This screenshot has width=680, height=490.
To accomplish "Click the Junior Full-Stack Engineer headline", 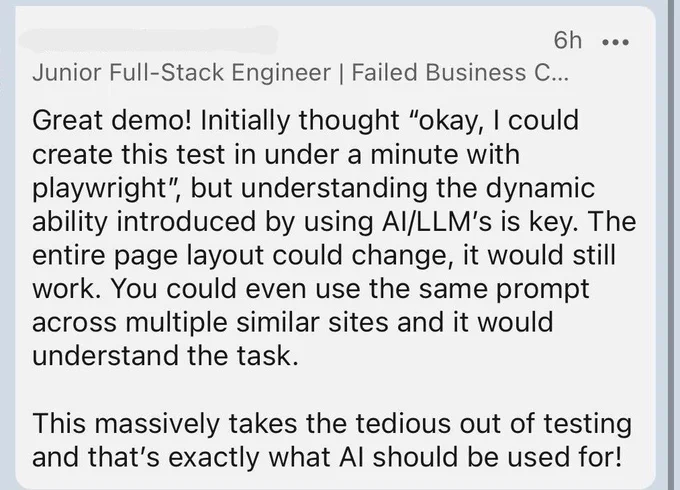I will pos(181,72).
